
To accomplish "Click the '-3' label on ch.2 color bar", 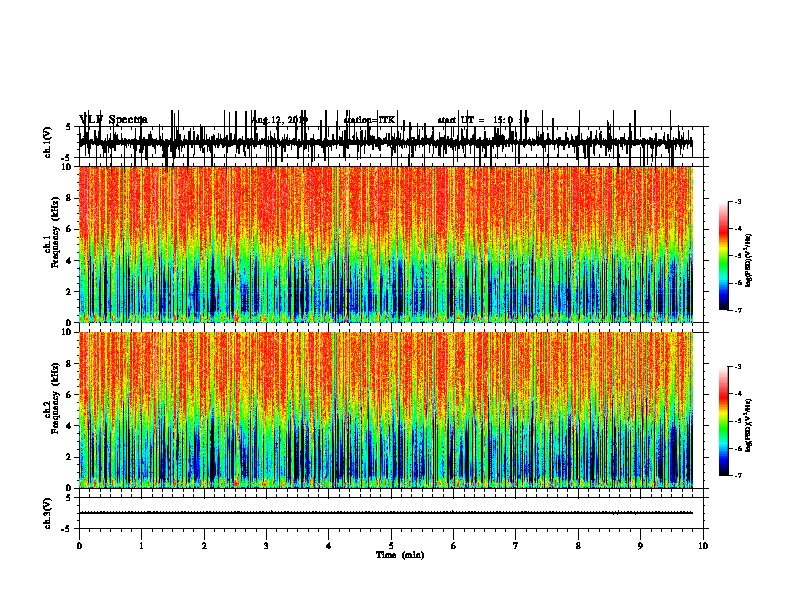I will tap(737, 367).
